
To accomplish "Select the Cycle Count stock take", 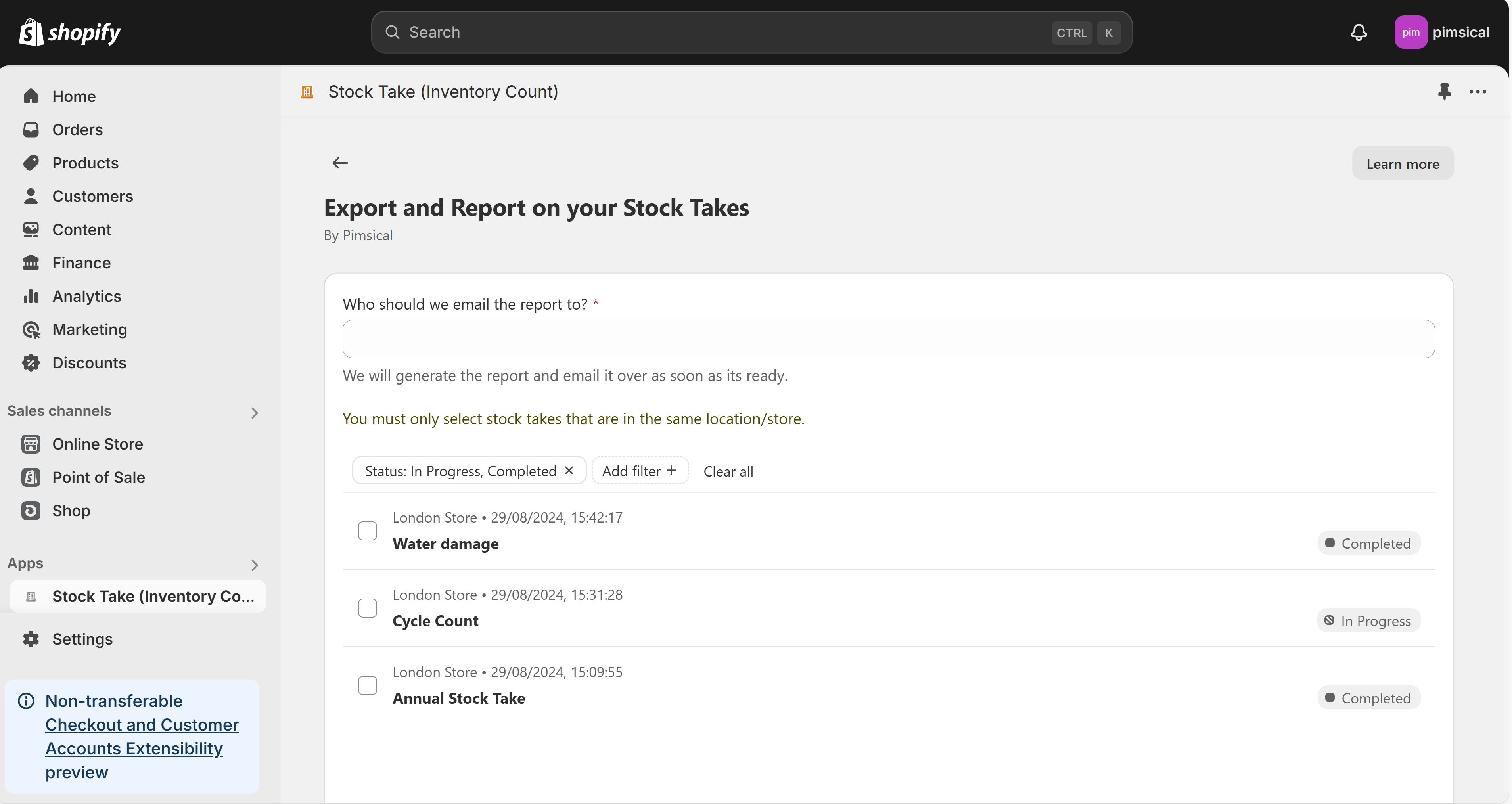I will coord(368,607).
